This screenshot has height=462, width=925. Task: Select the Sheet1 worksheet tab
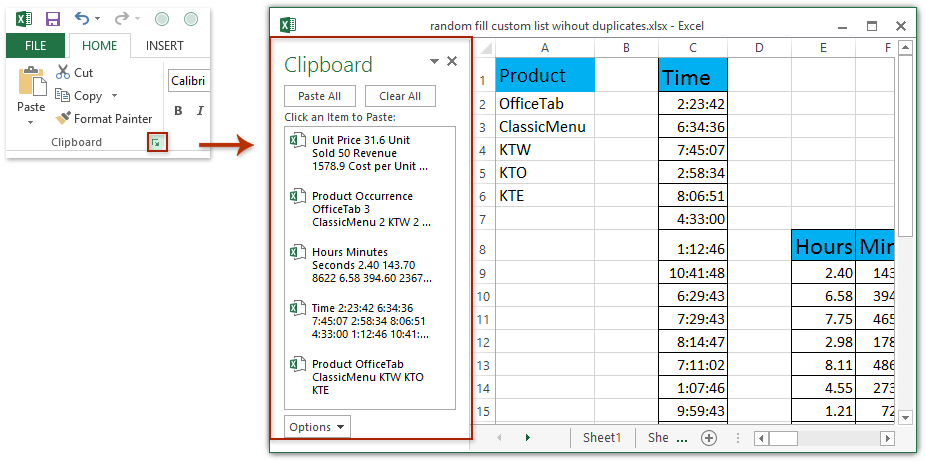602,438
